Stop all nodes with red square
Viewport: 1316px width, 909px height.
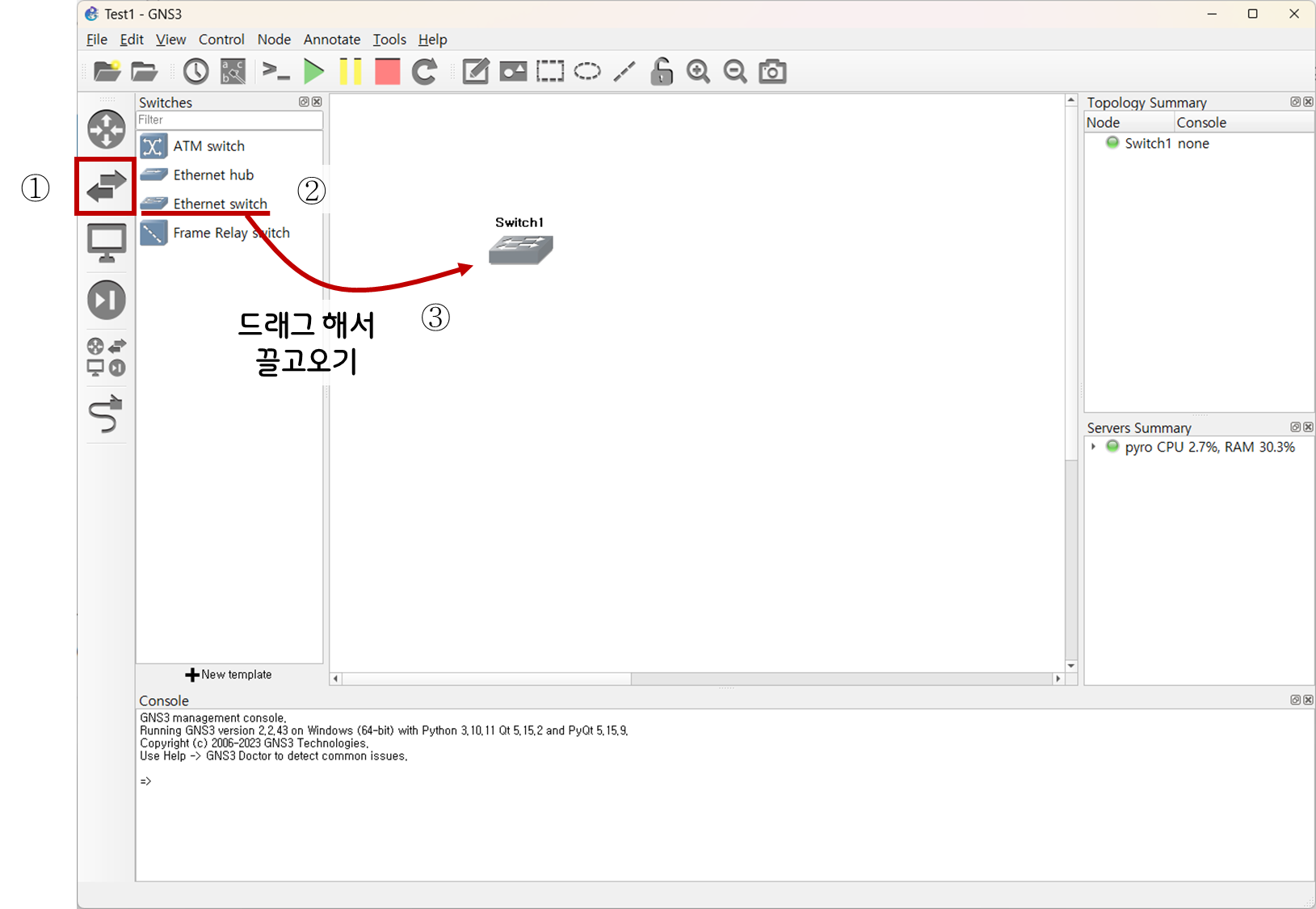pos(388,71)
